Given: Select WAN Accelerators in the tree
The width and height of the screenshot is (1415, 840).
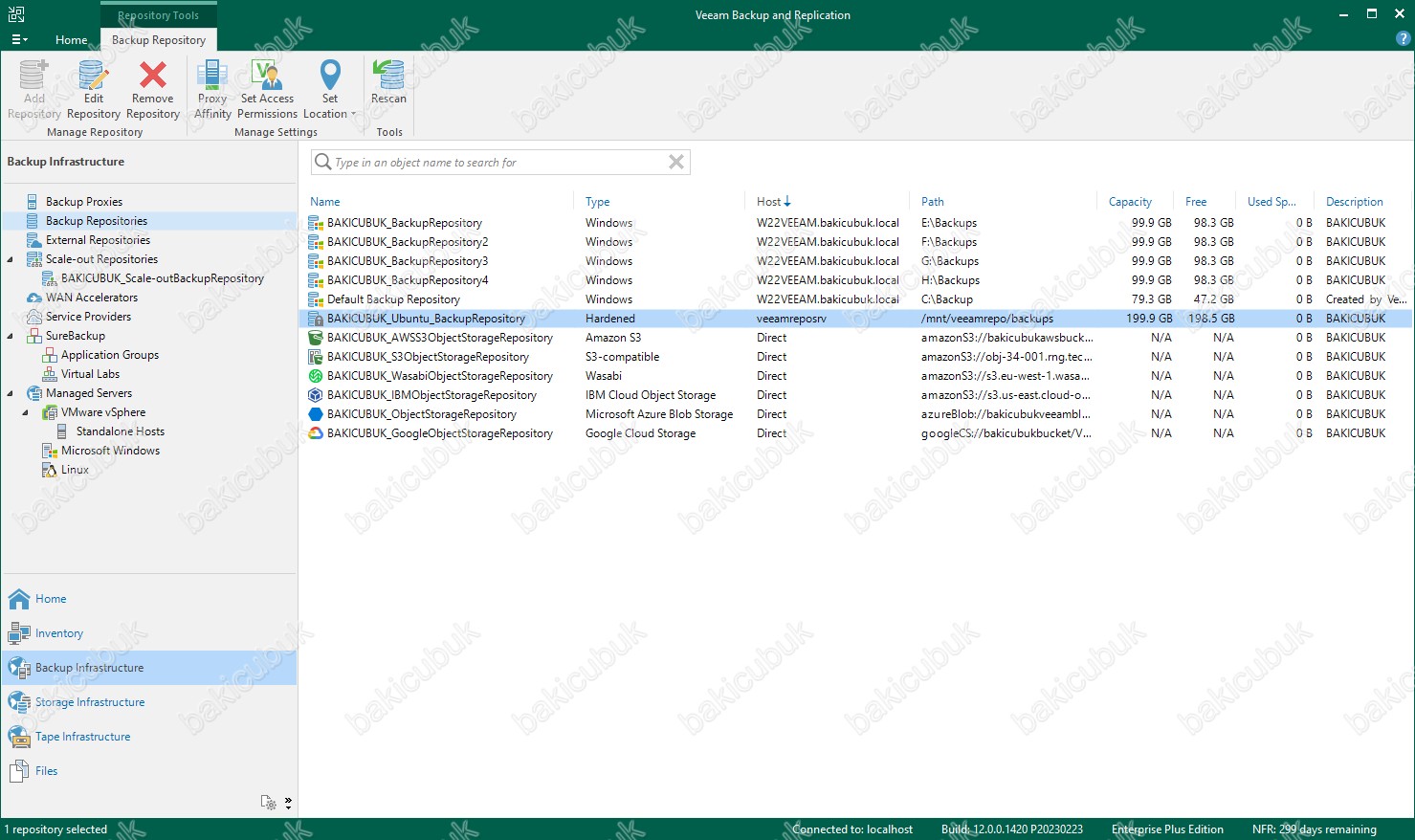Looking at the screenshot, I should point(92,298).
